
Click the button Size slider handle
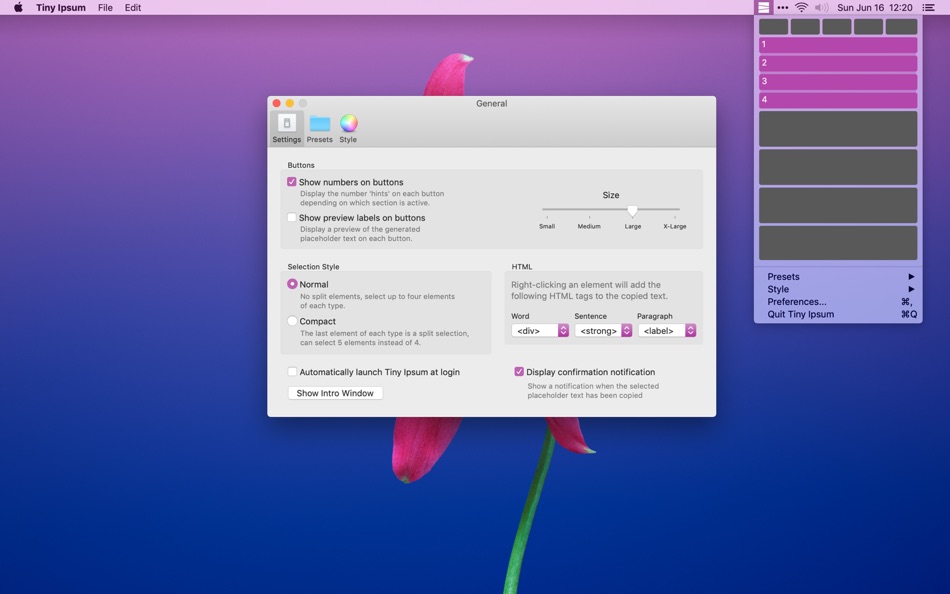(632, 210)
